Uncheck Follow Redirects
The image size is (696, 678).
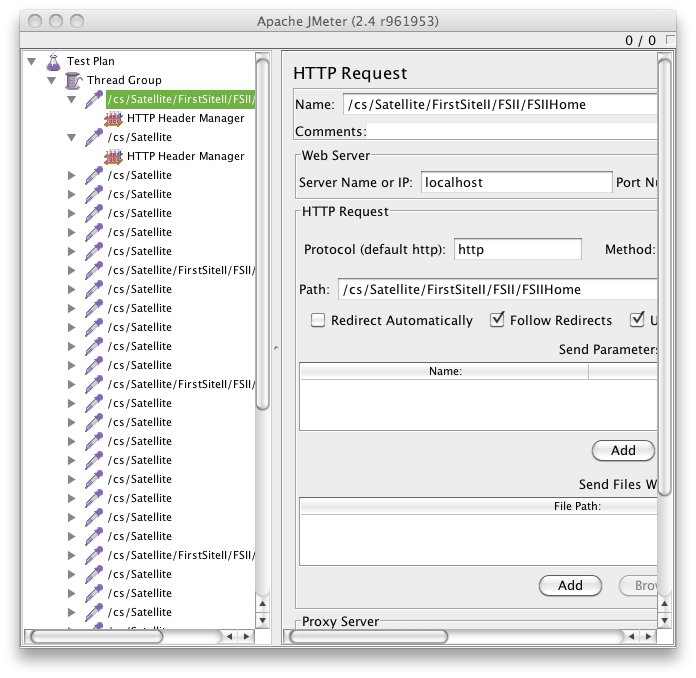pyautogui.click(x=497, y=319)
